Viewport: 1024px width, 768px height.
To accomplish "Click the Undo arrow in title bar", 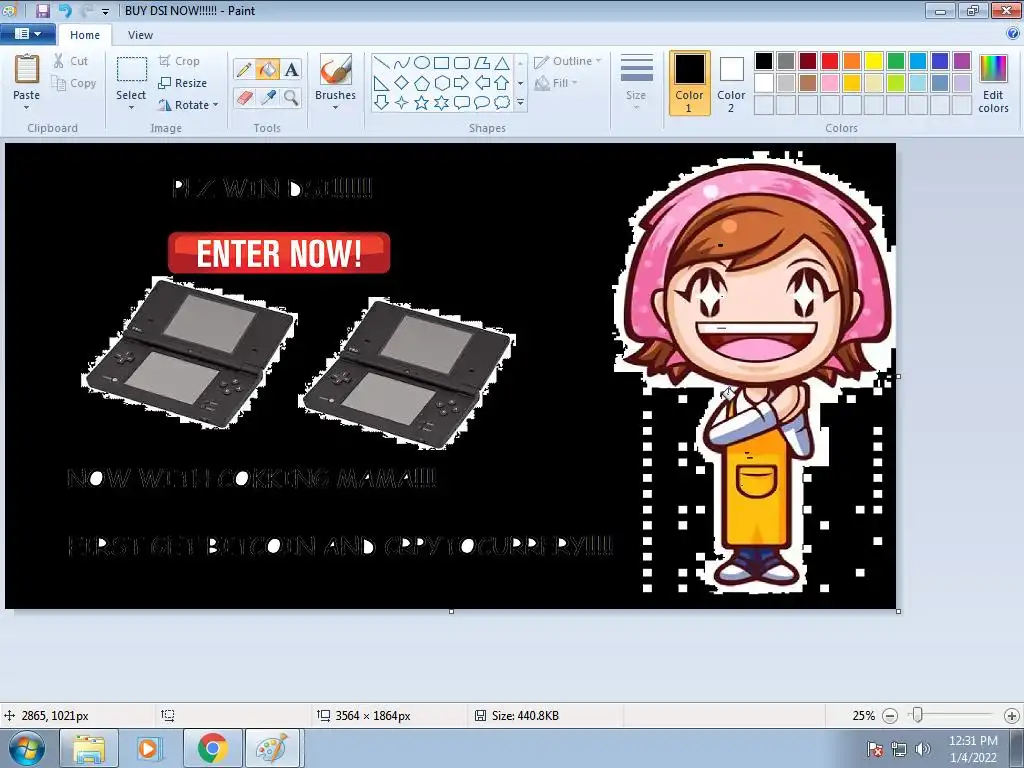I will point(65,11).
